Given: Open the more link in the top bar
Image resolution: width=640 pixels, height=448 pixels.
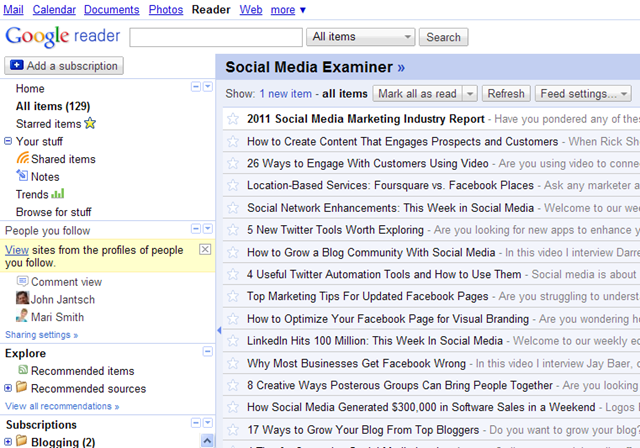Looking at the screenshot, I should (283, 9).
